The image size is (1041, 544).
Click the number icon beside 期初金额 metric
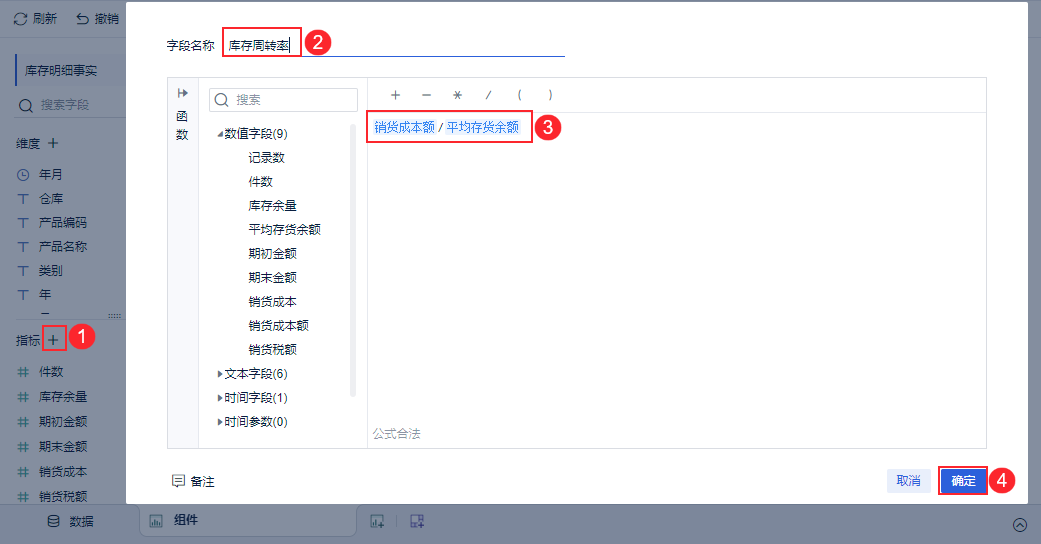click(x=23, y=422)
